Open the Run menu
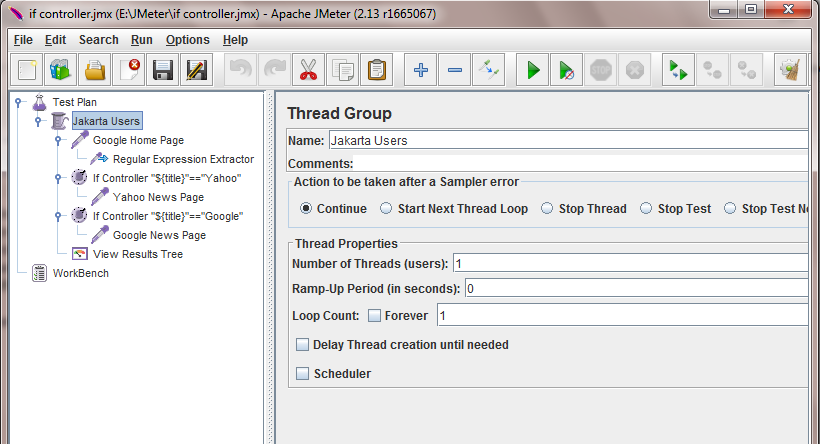Image resolution: width=820 pixels, height=444 pixels. (x=142, y=40)
